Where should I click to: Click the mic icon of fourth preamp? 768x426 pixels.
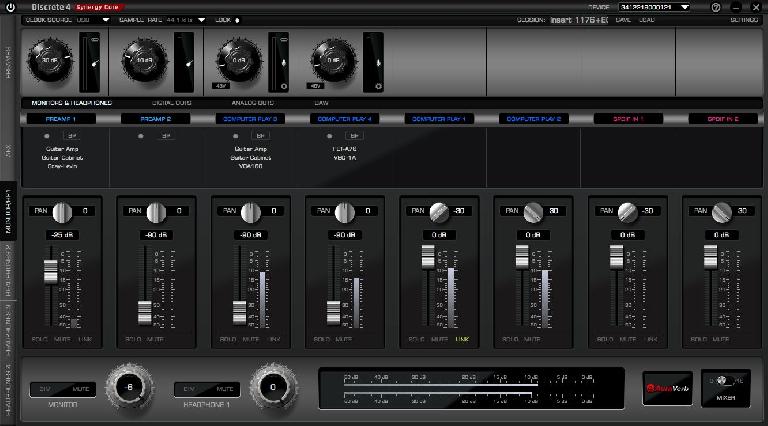point(378,63)
